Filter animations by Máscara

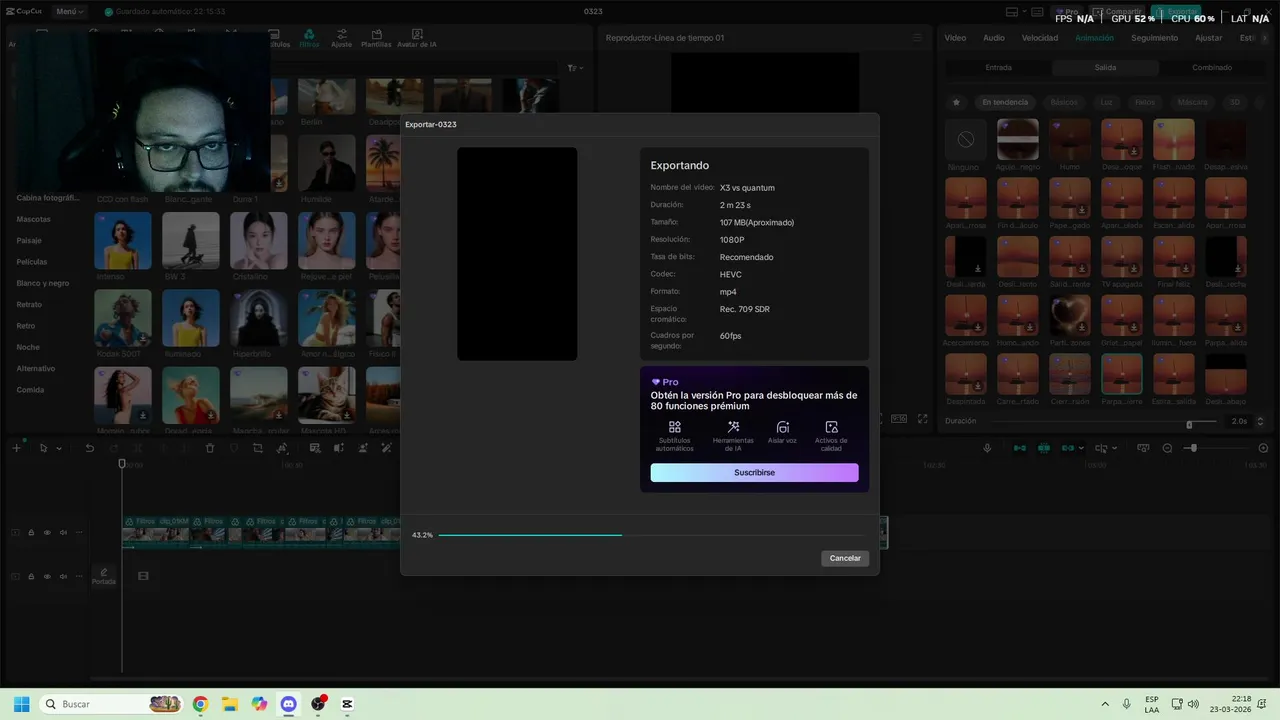tap(1192, 102)
